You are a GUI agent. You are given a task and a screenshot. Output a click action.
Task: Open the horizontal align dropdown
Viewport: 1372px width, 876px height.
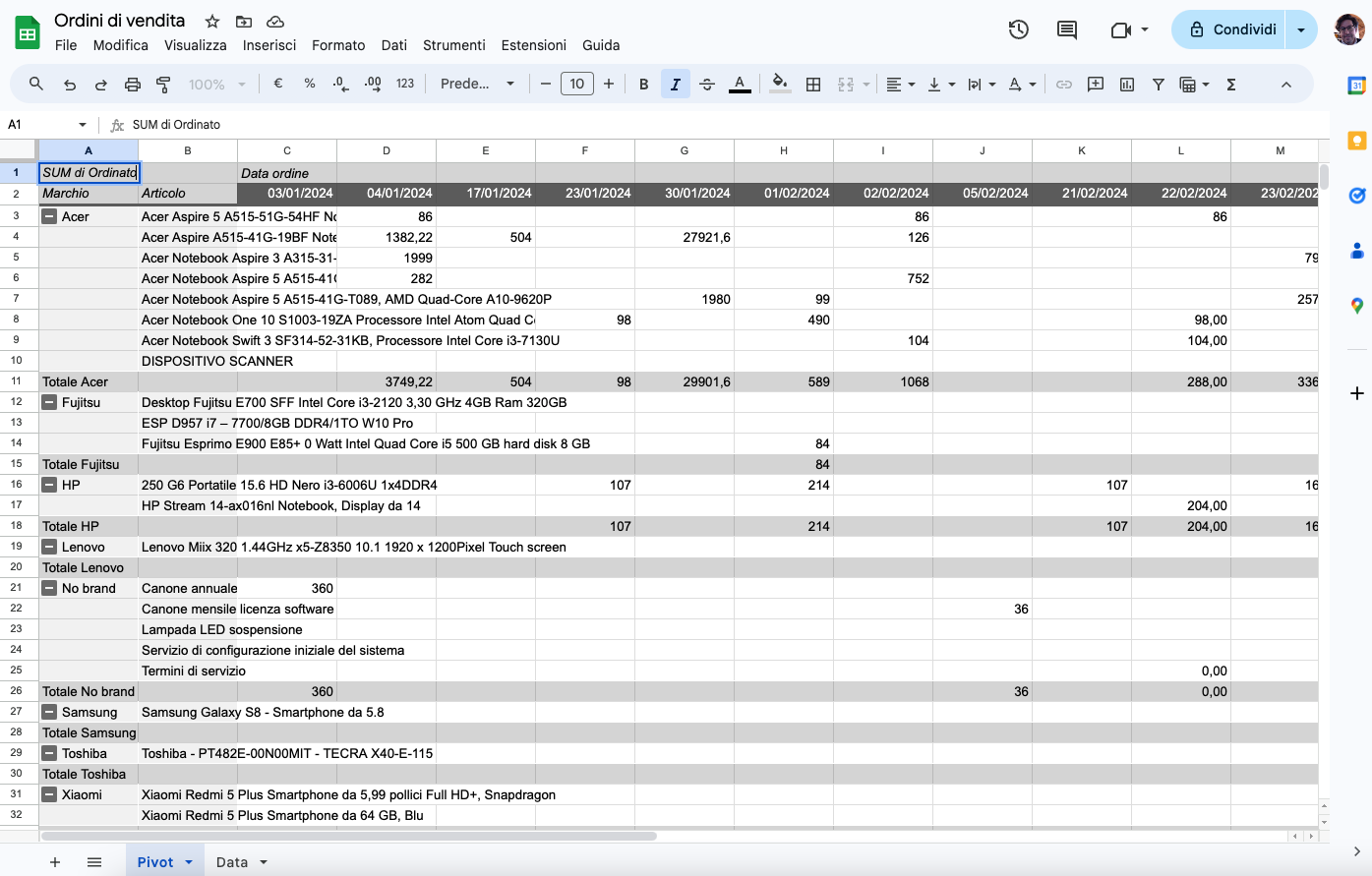[900, 85]
